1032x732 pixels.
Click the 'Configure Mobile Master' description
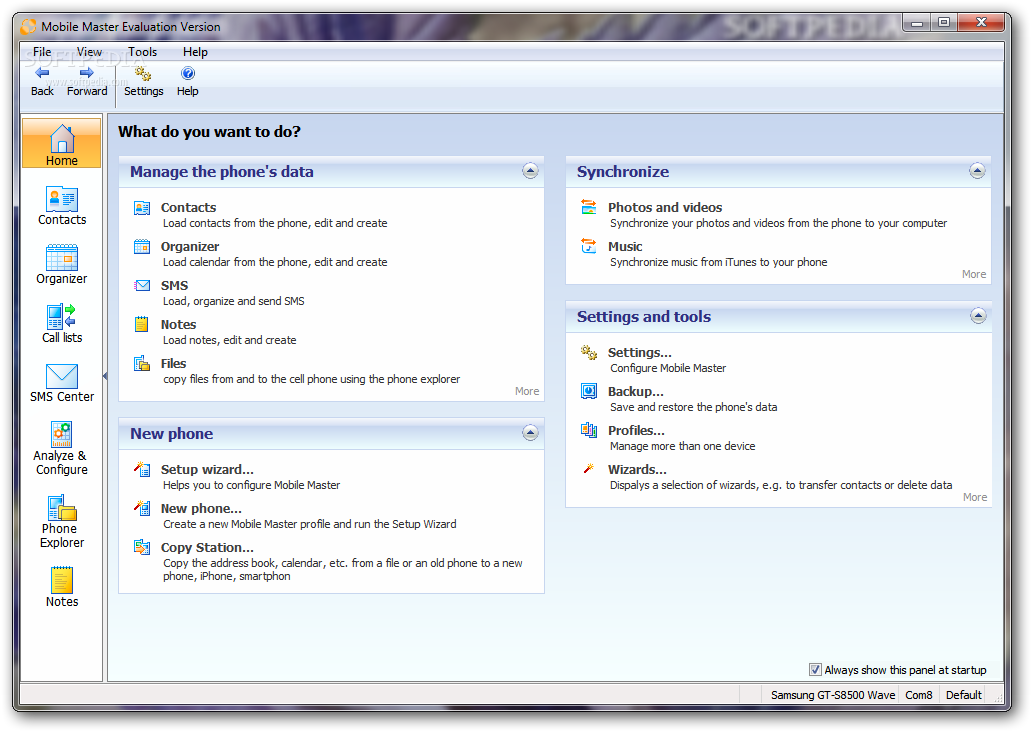pos(667,369)
